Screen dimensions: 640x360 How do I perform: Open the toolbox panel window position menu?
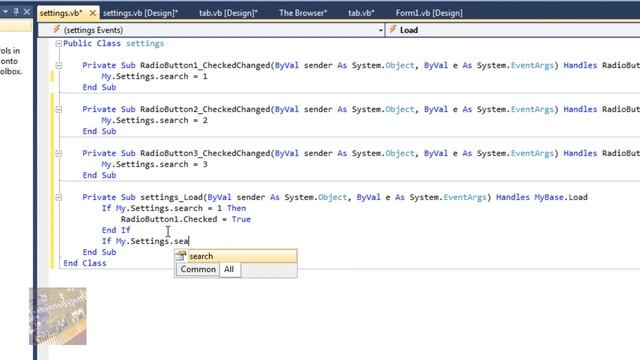pyautogui.click(x=5, y=11)
